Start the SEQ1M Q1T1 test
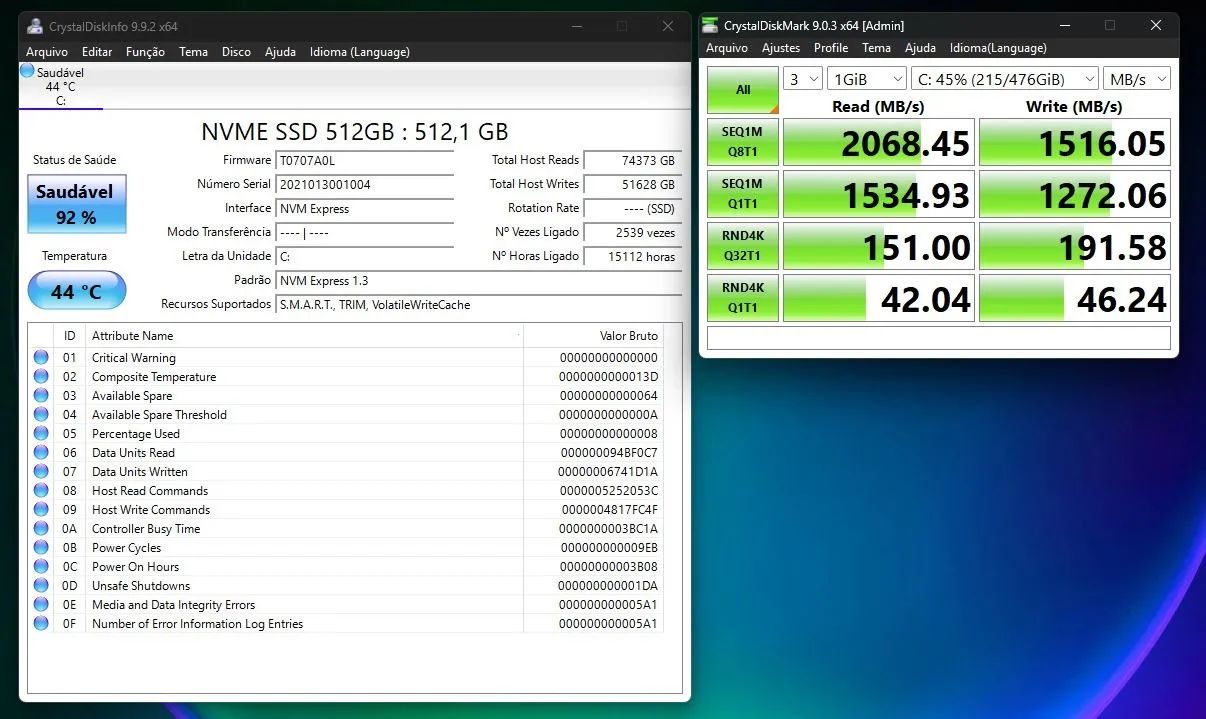1206x719 pixels. click(x=743, y=195)
